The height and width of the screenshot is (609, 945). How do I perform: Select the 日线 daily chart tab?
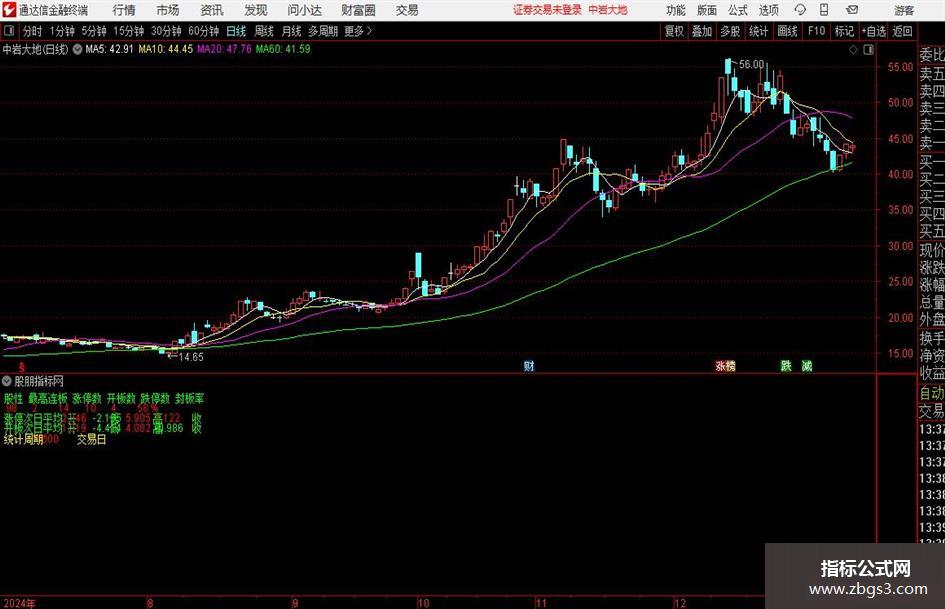(x=236, y=31)
